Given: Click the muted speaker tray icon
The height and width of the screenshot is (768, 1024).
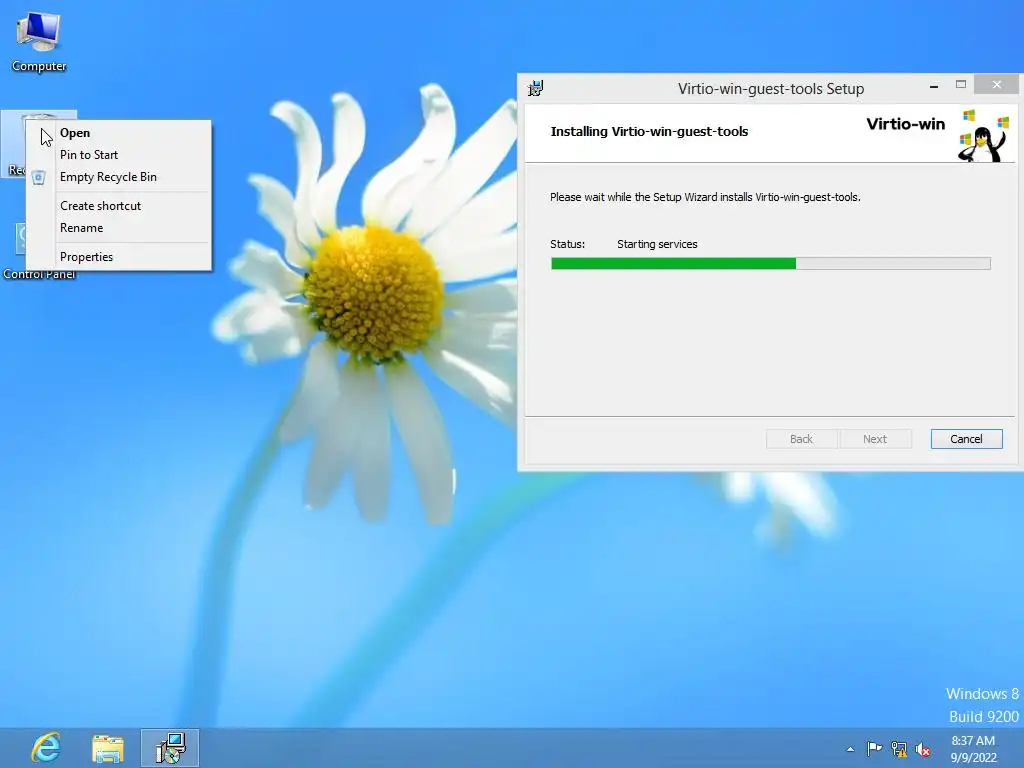Looking at the screenshot, I should [x=923, y=749].
